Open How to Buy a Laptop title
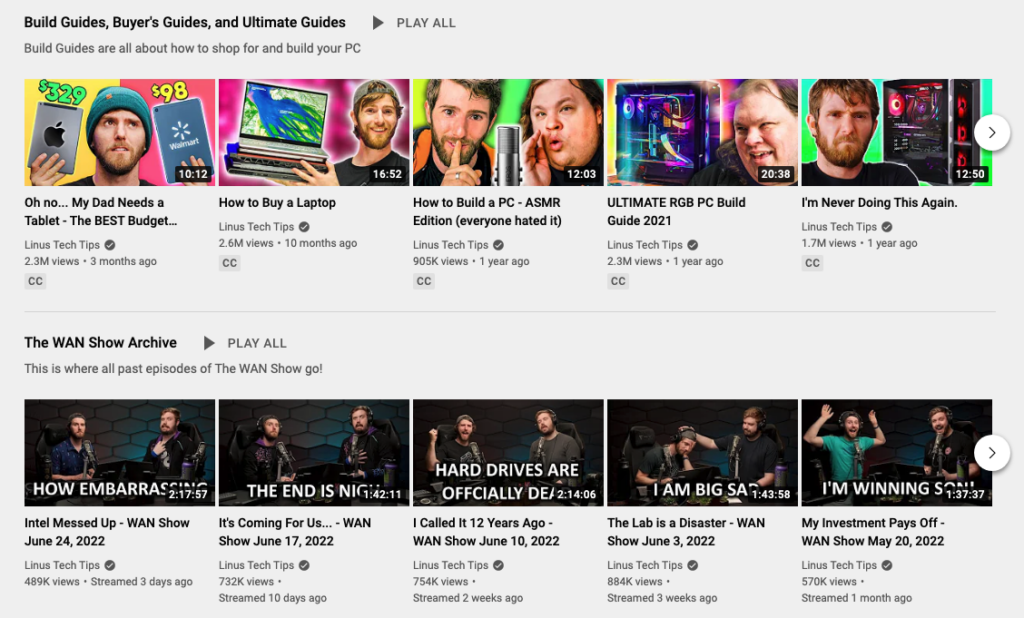1024x618 pixels. coord(277,202)
